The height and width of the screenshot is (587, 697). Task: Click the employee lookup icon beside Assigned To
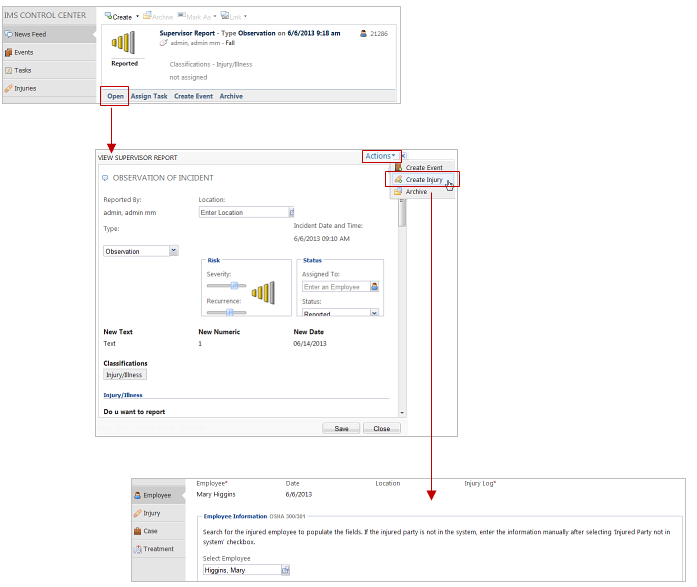[x=375, y=286]
